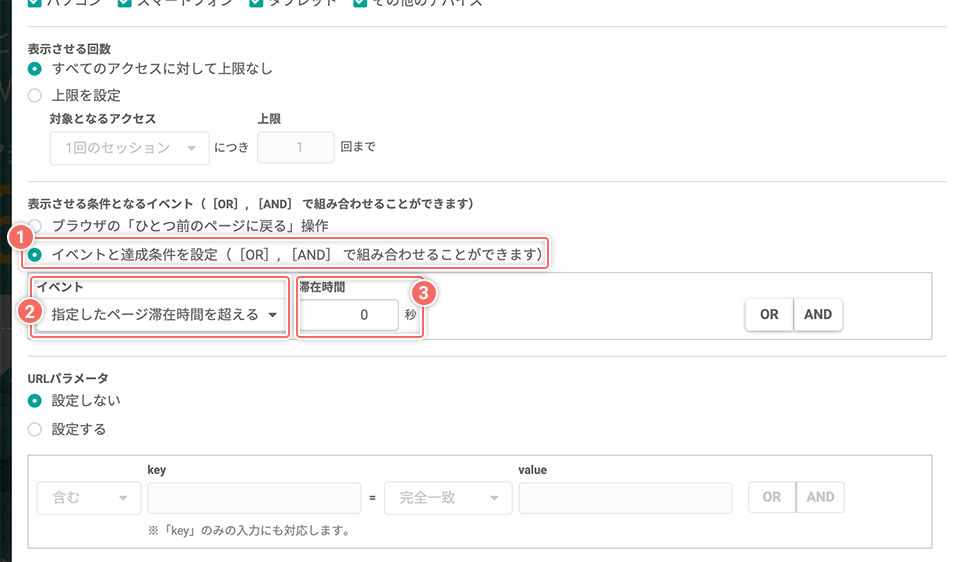
Task: Toggle the スマートフォン device checkbox
Action: point(125,2)
